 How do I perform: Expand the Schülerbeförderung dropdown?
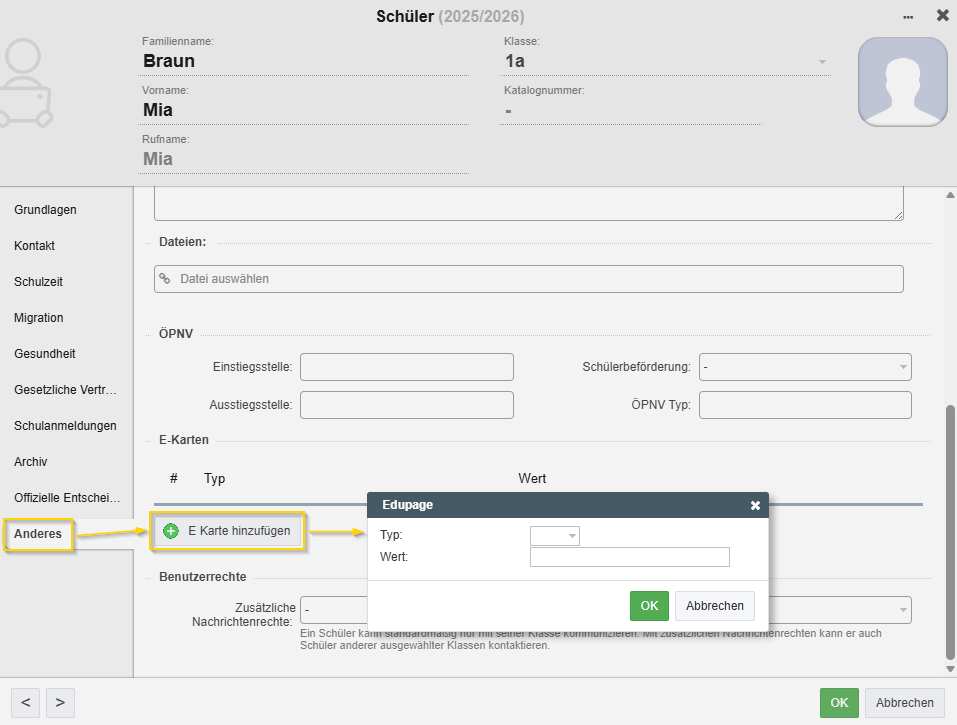[x=902, y=368]
